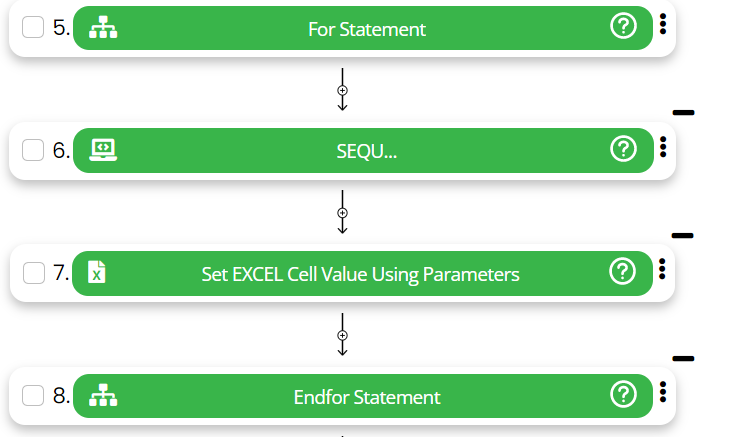The height and width of the screenshot is (437, 732).
Task: Collapse the Set EXCEL Cell Value block
Action: pyautogui.click(x=683, y=235)
